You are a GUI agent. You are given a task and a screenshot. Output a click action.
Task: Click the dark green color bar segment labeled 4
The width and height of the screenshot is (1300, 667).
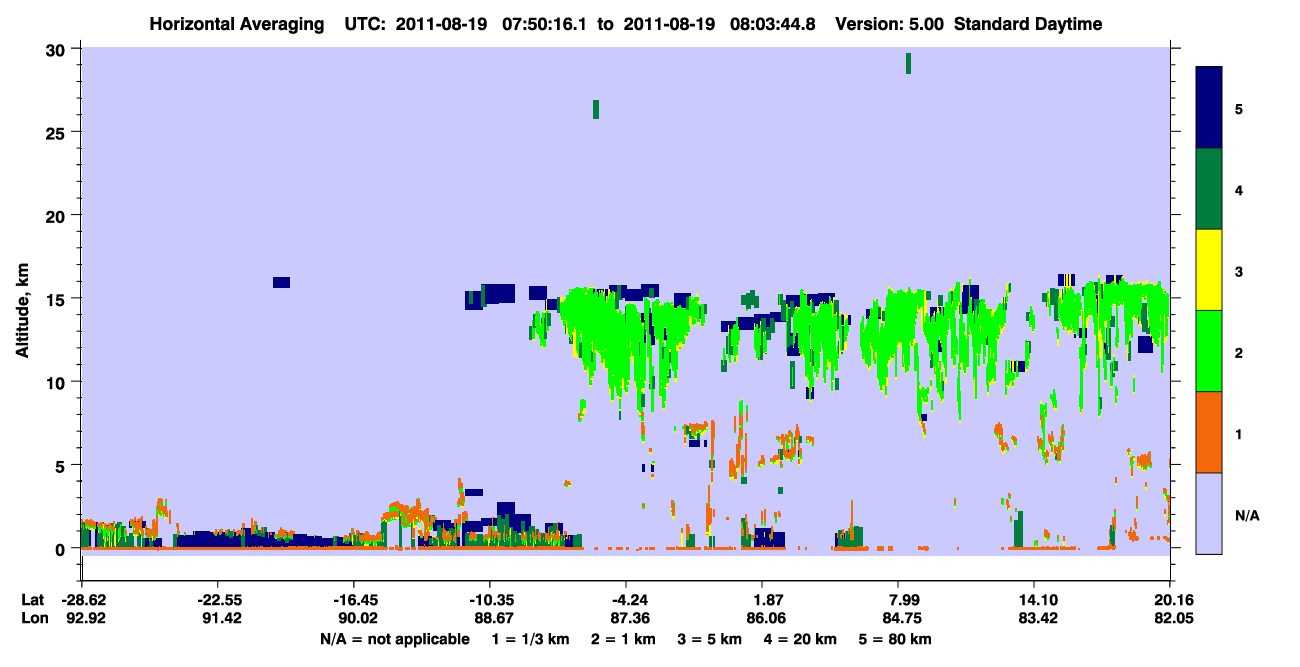1209,189
